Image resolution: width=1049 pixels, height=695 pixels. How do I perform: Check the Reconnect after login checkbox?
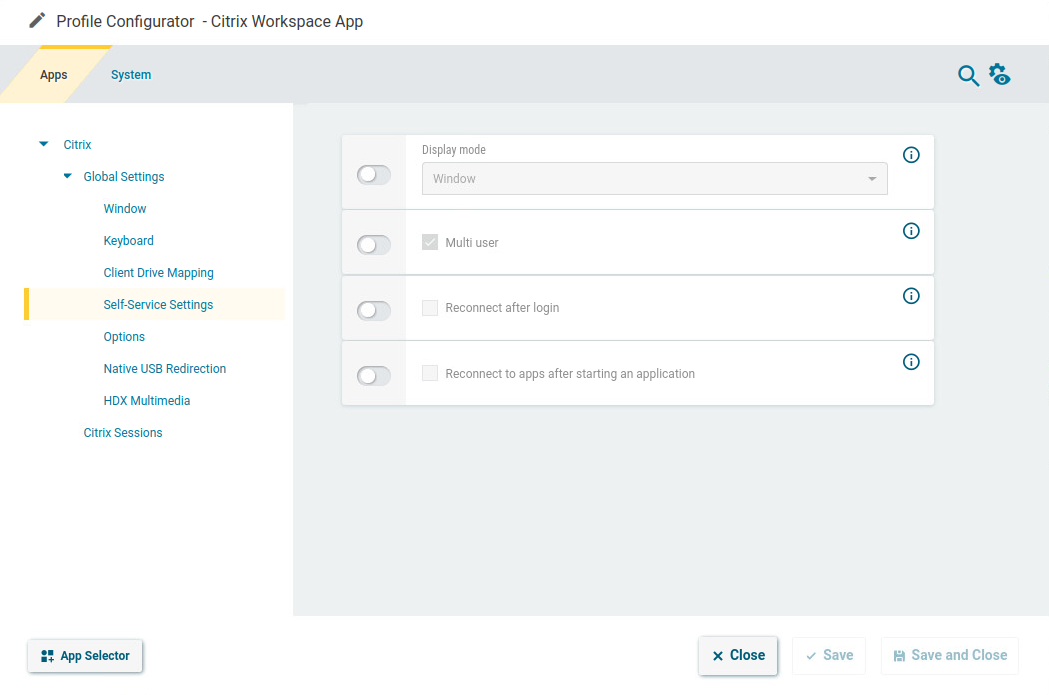click(x=429, y=308)
